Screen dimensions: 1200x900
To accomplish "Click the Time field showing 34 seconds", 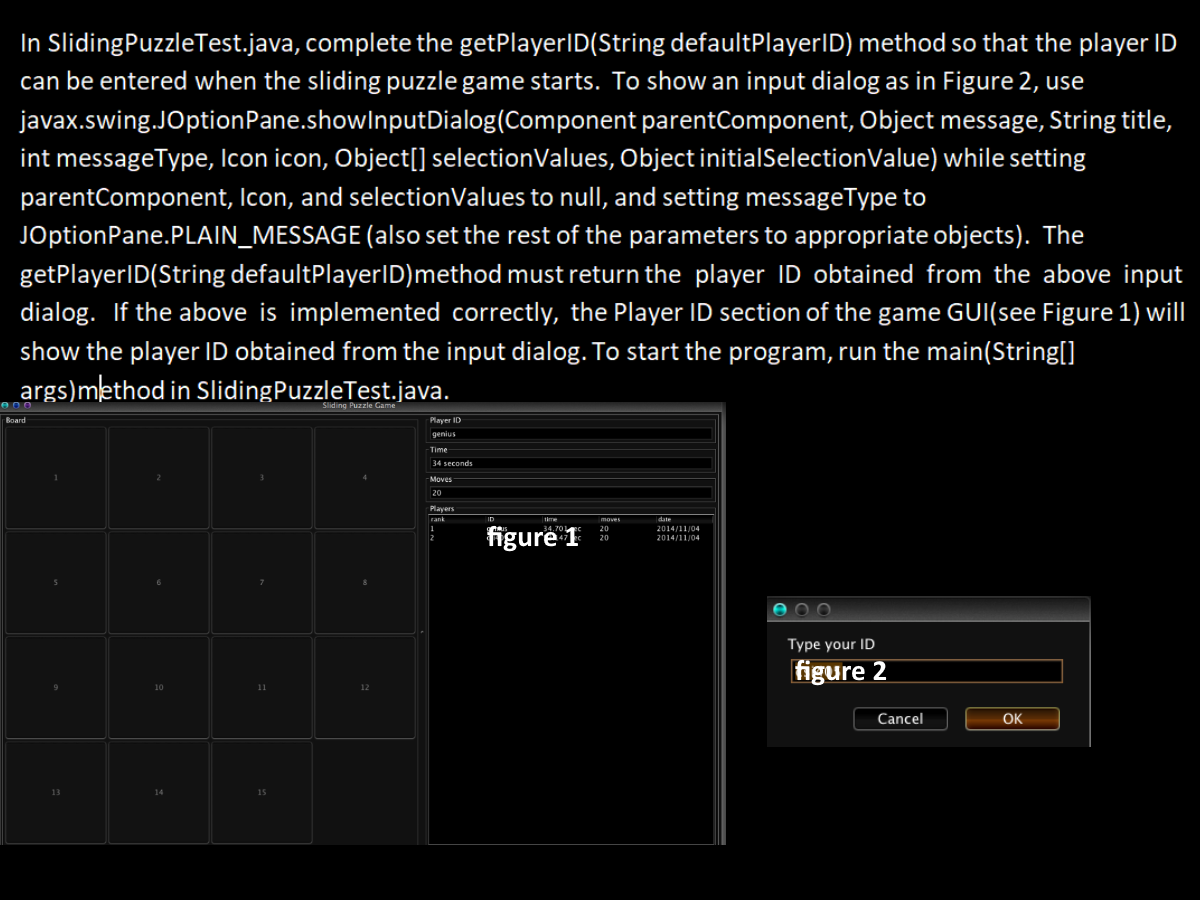I will [570, 463].
